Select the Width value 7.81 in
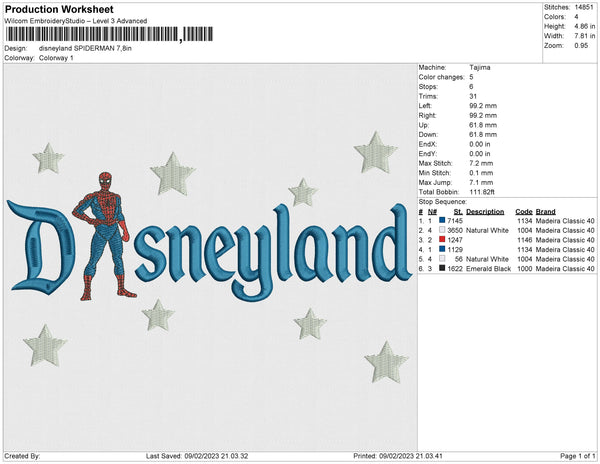This screenshot has width=600, height=464. point(585,36)
